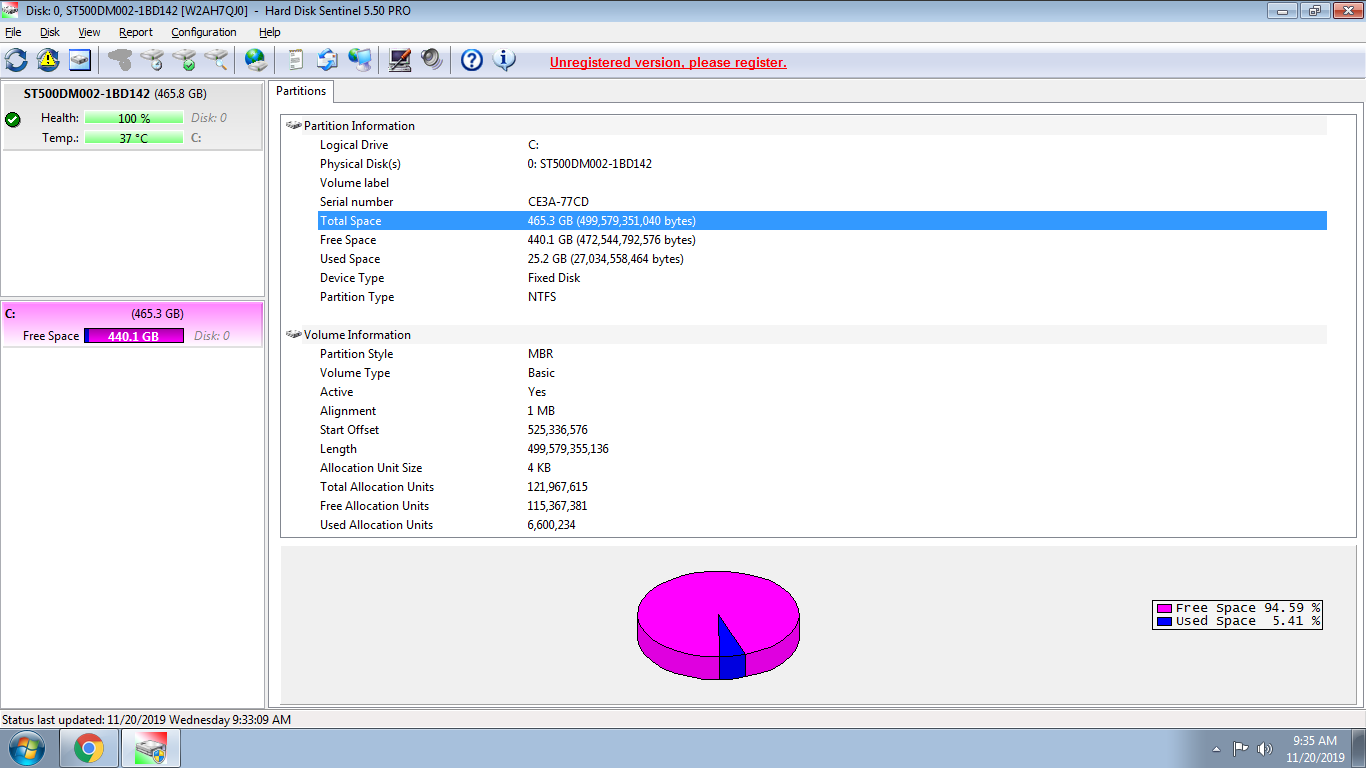
Task: Open the Report menu
Action: pyautogui.click(x=136, y=32)
